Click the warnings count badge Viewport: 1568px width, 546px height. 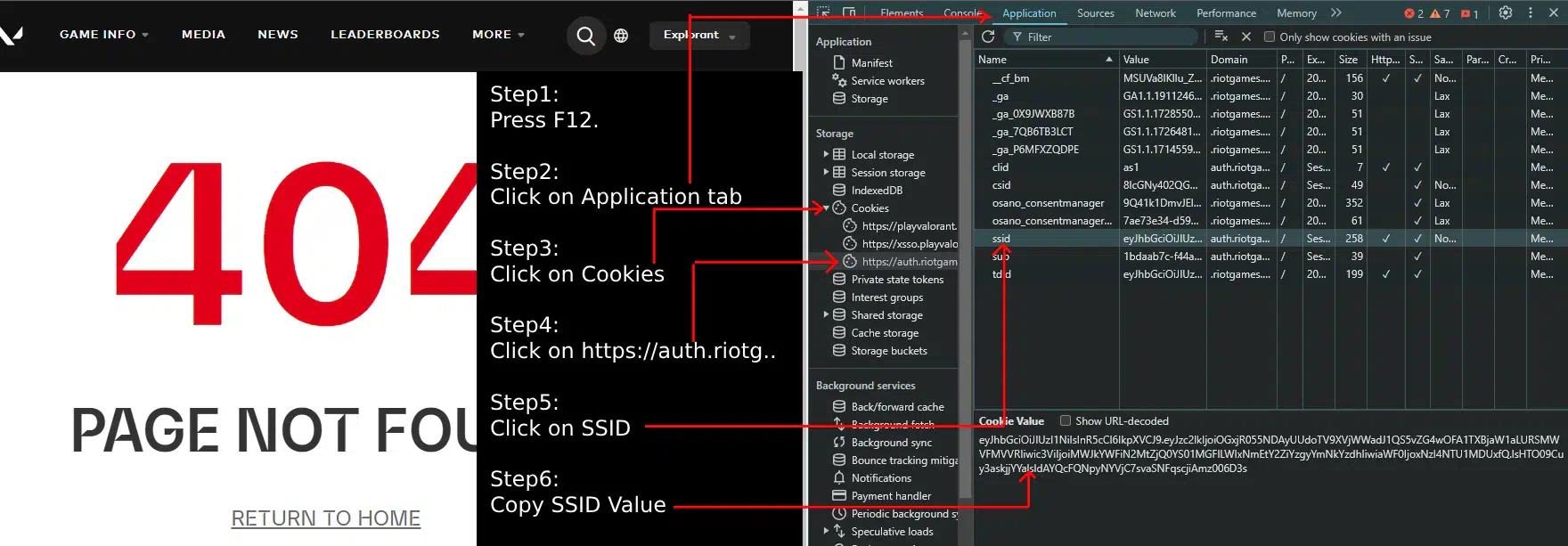[x=1440, y=13]
